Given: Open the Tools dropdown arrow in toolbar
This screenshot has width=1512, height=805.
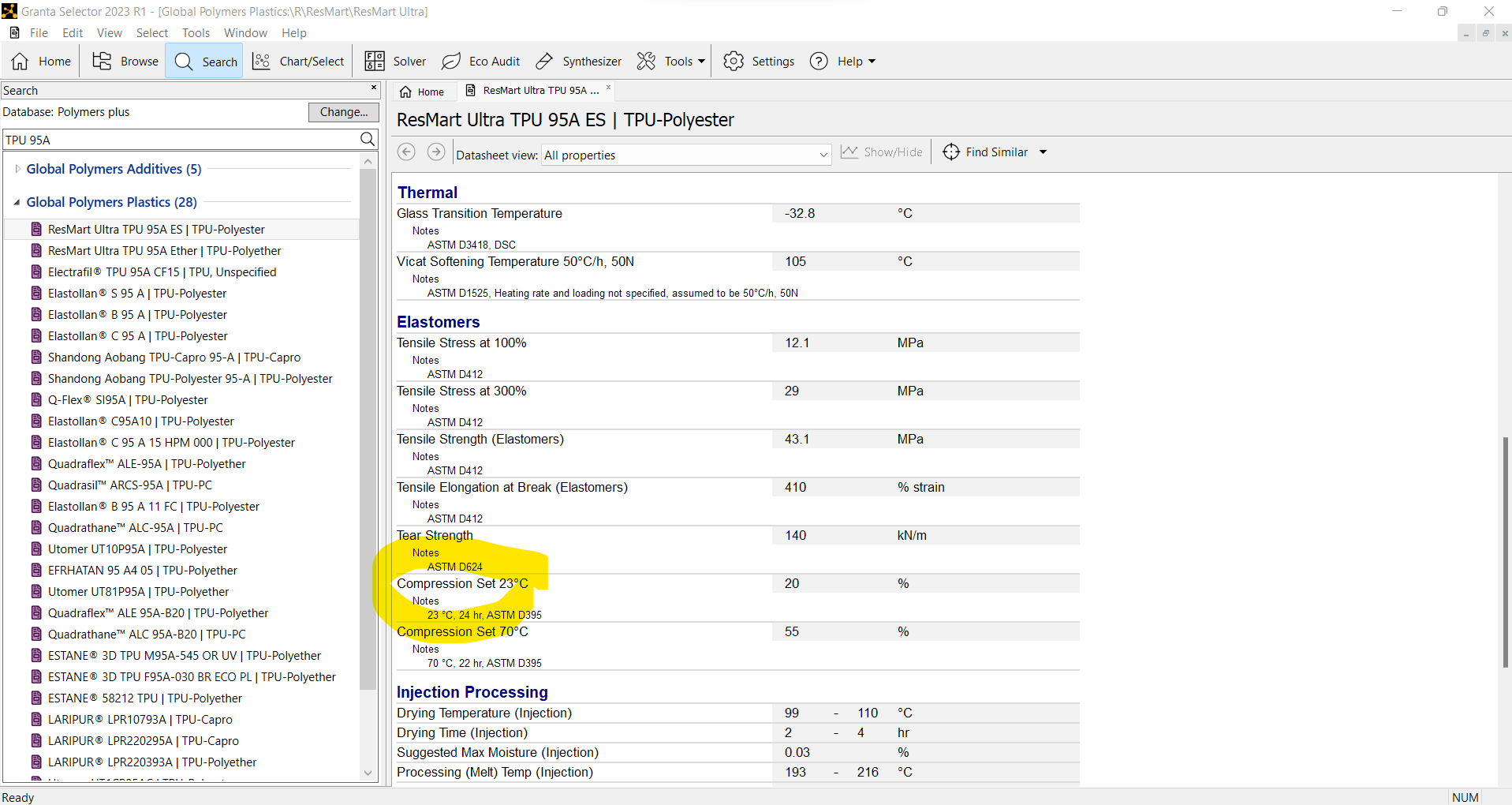Looking at the screenshot, I should click(x=701, y=62).
